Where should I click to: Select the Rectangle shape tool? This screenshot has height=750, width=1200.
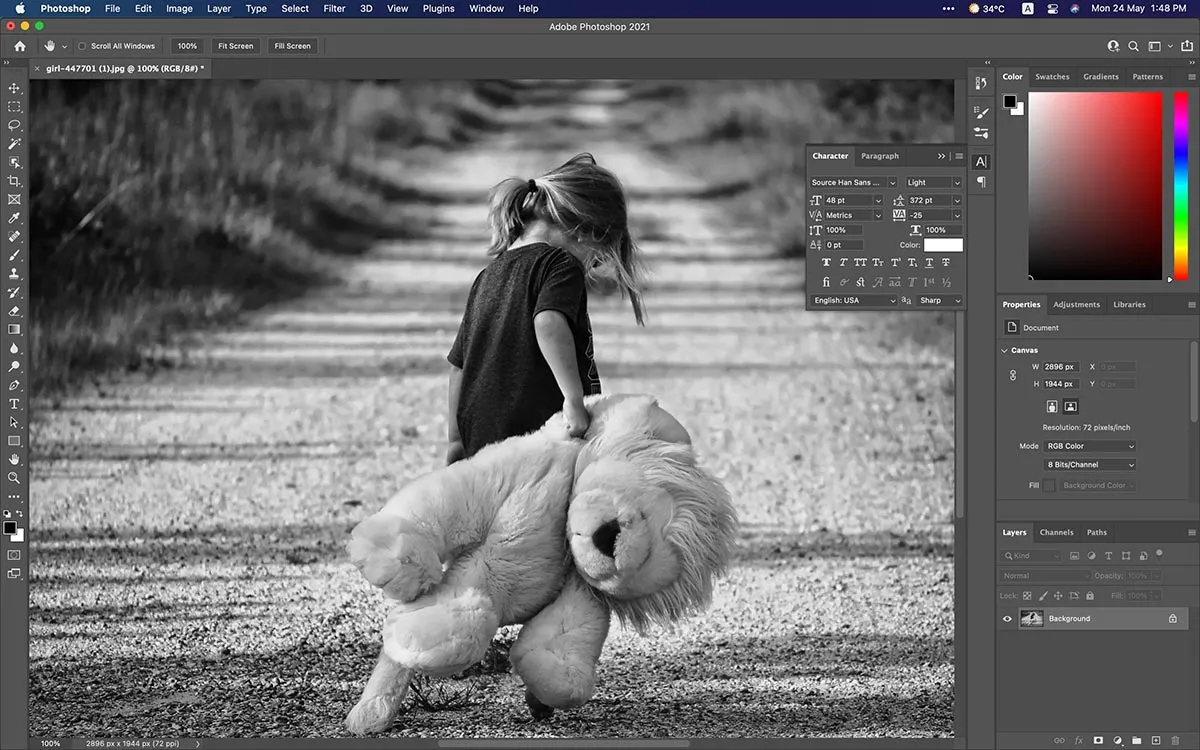click(x=14, y=441)
